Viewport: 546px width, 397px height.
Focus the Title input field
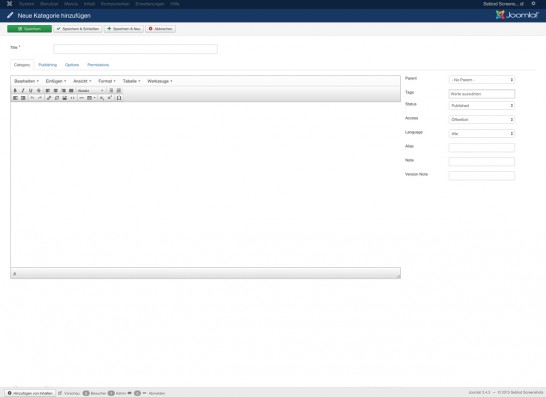[x=135, y=49]
